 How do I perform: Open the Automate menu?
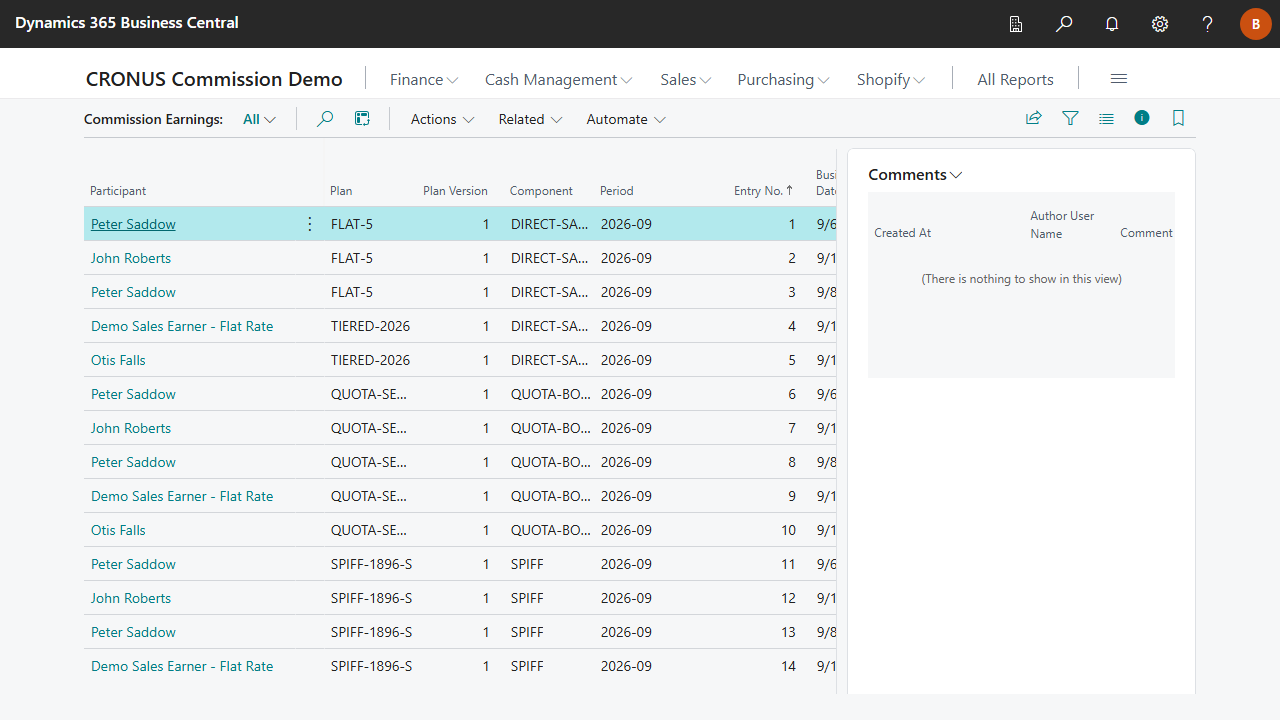click(x=626, y=119)
